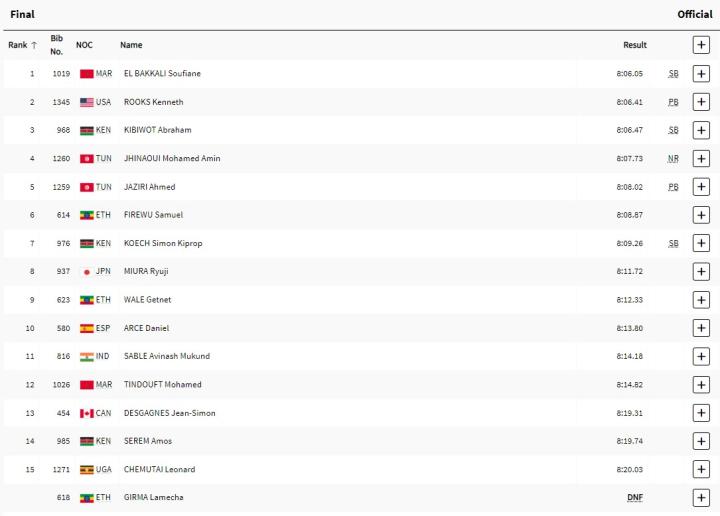Viewport: 720px width, 516px height.
Task: Expand SEREM Amos row details
Action: (701, 441)
